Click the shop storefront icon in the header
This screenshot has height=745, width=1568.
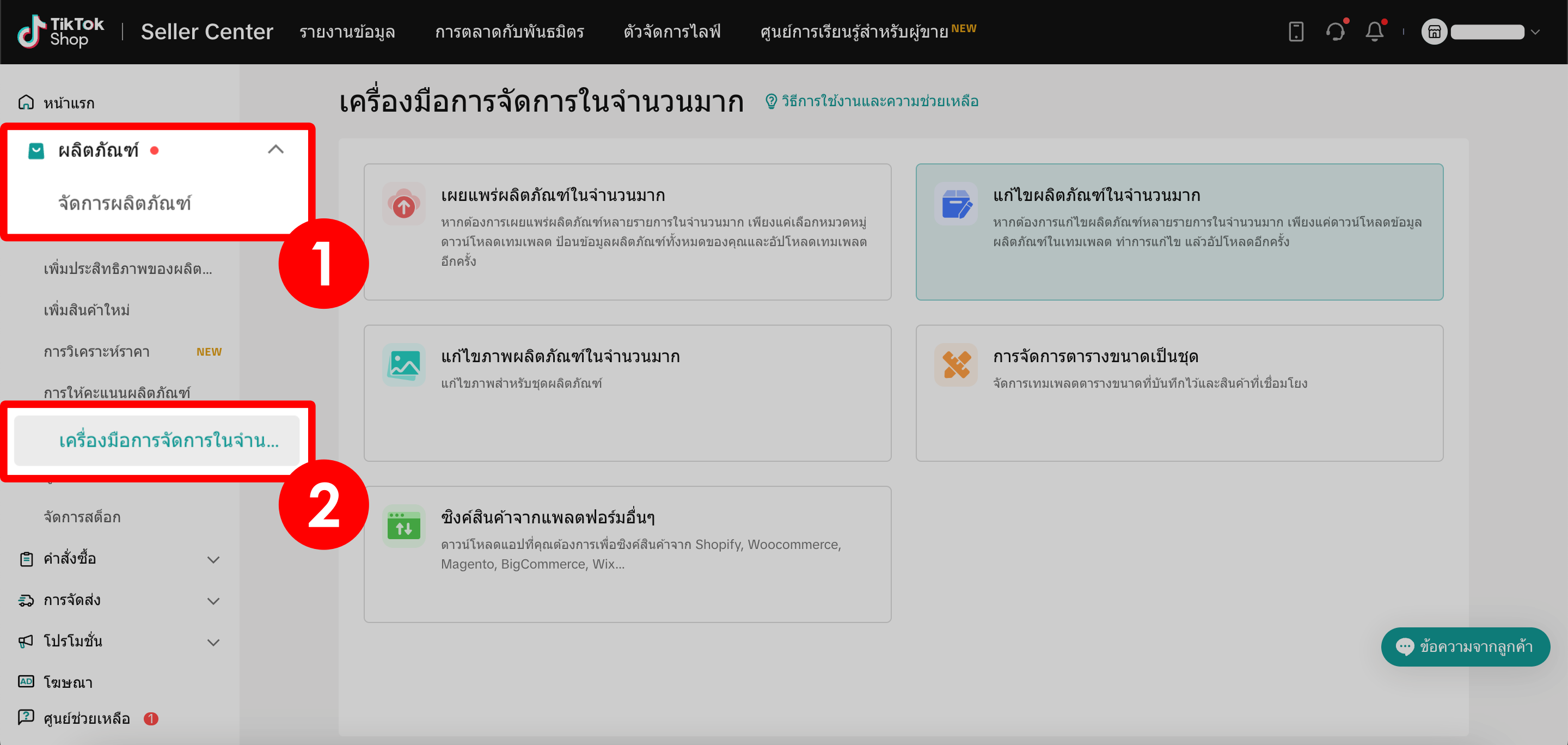[x=1435, y=31]
